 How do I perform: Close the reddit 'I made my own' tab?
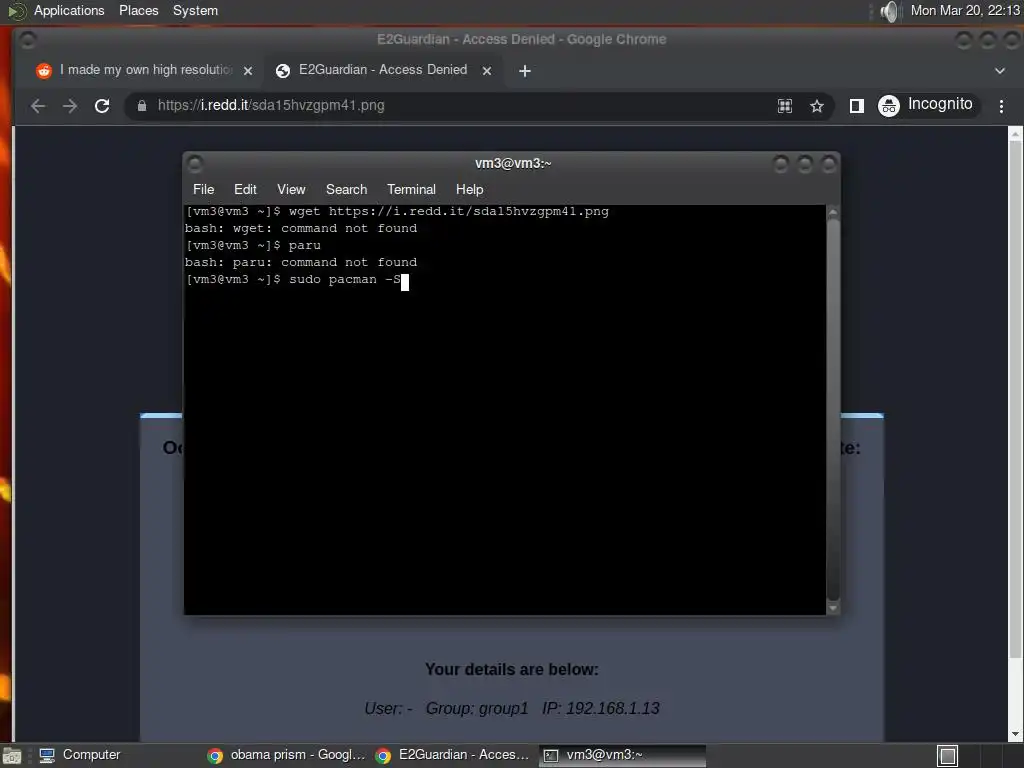click(248, 71)
